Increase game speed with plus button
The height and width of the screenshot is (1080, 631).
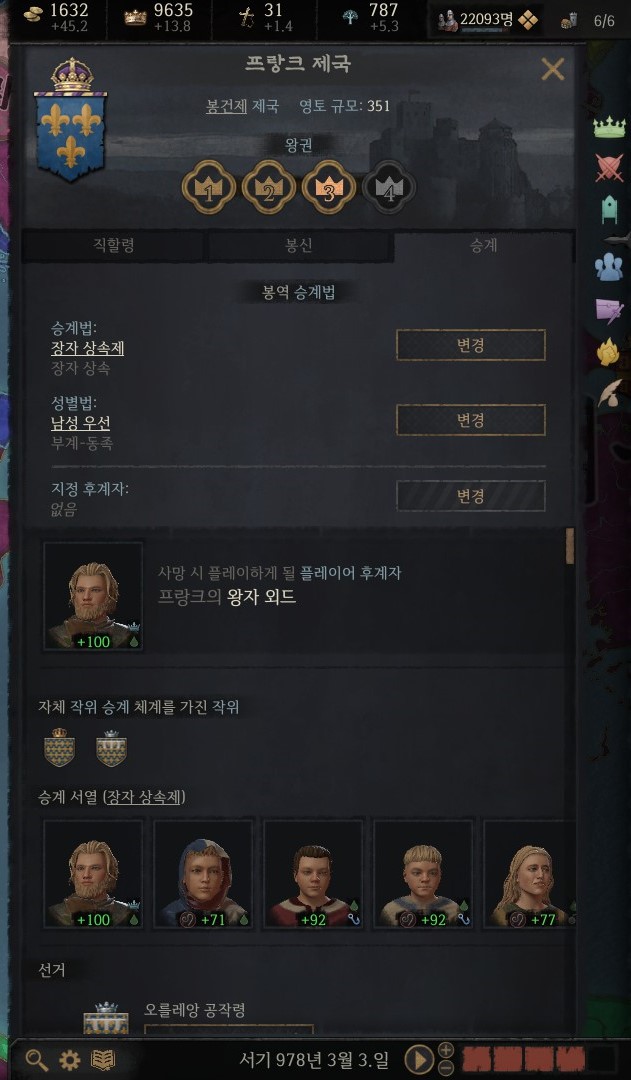pos(446,1050)
